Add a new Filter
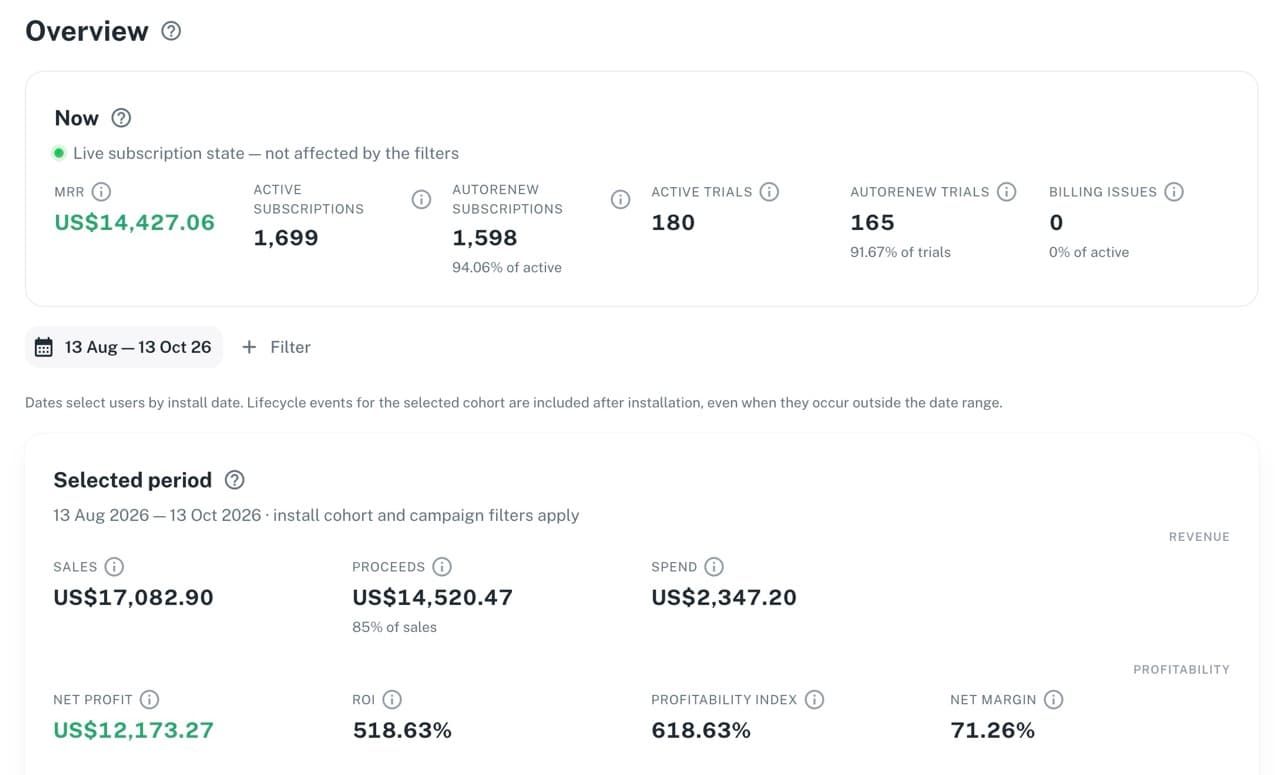Screen dimensions: 1280x775 pyautogui.click(x=277, y=347)
